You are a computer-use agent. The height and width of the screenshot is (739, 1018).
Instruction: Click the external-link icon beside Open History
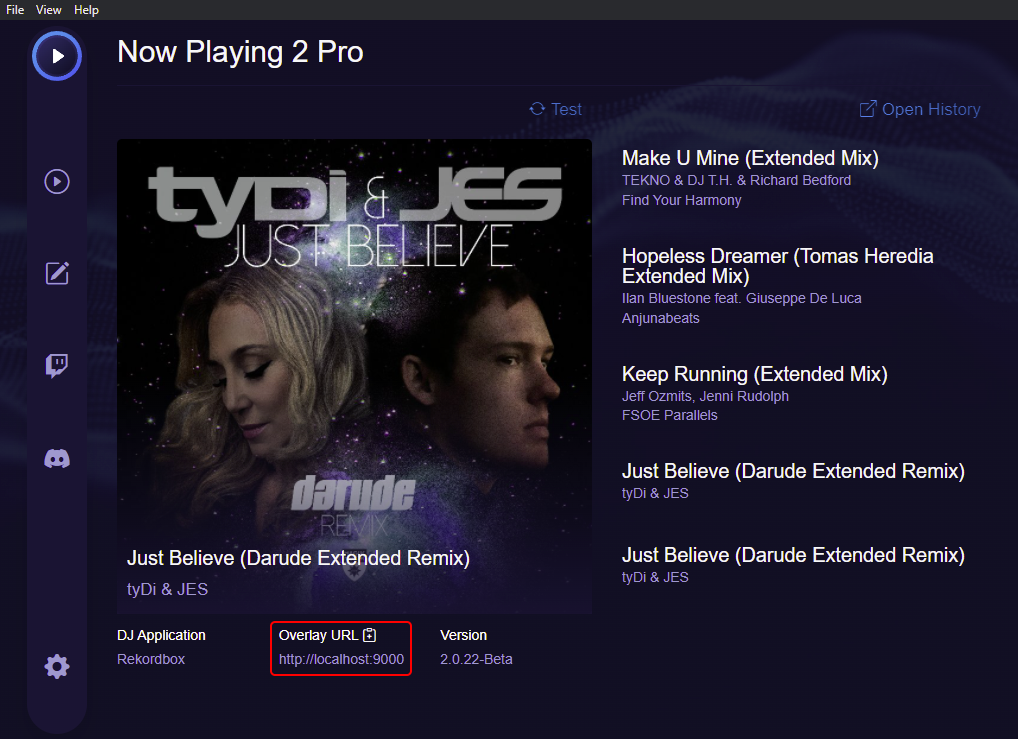868,108
